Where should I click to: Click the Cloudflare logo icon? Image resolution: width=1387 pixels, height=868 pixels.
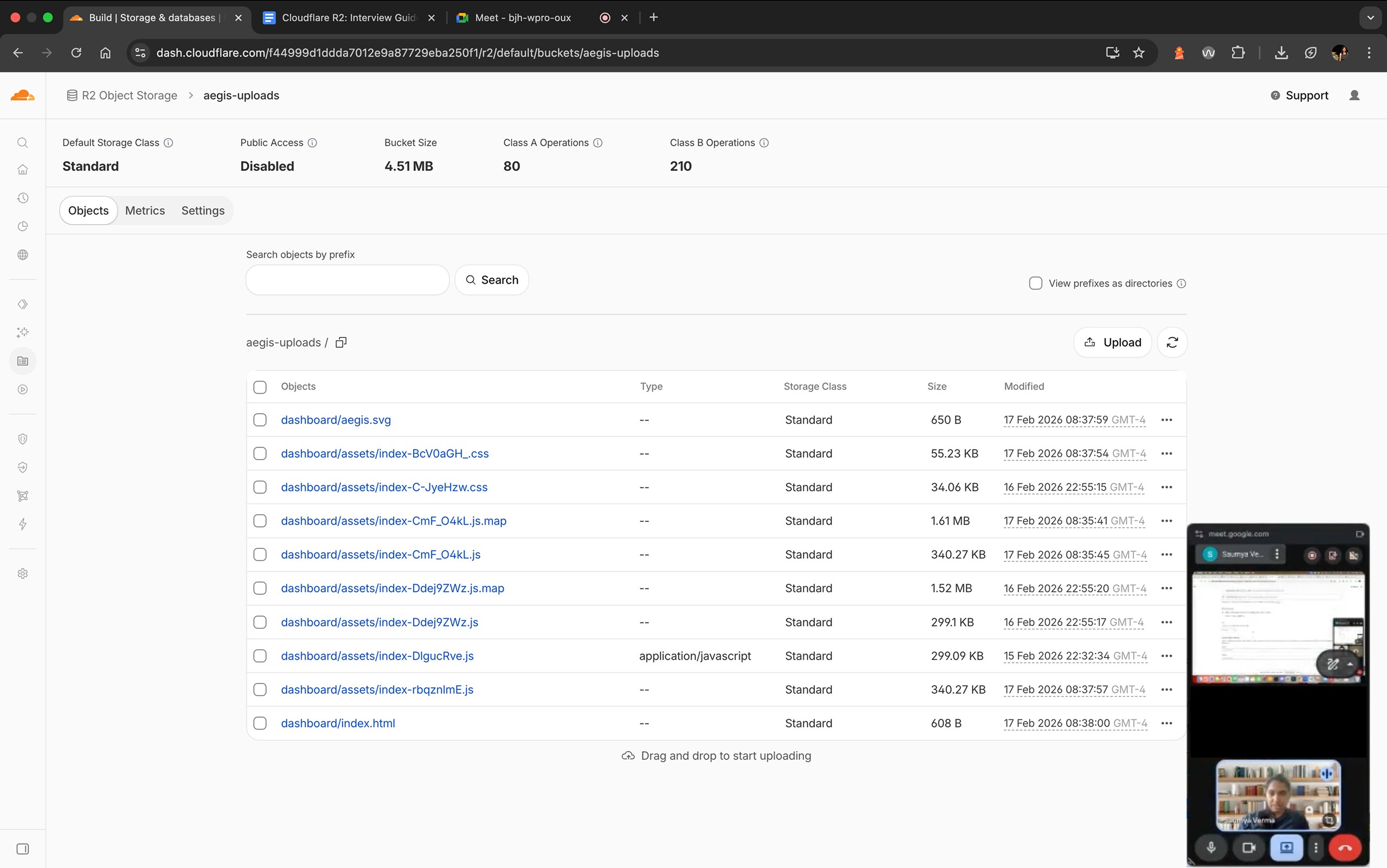[x=22, y=95]
